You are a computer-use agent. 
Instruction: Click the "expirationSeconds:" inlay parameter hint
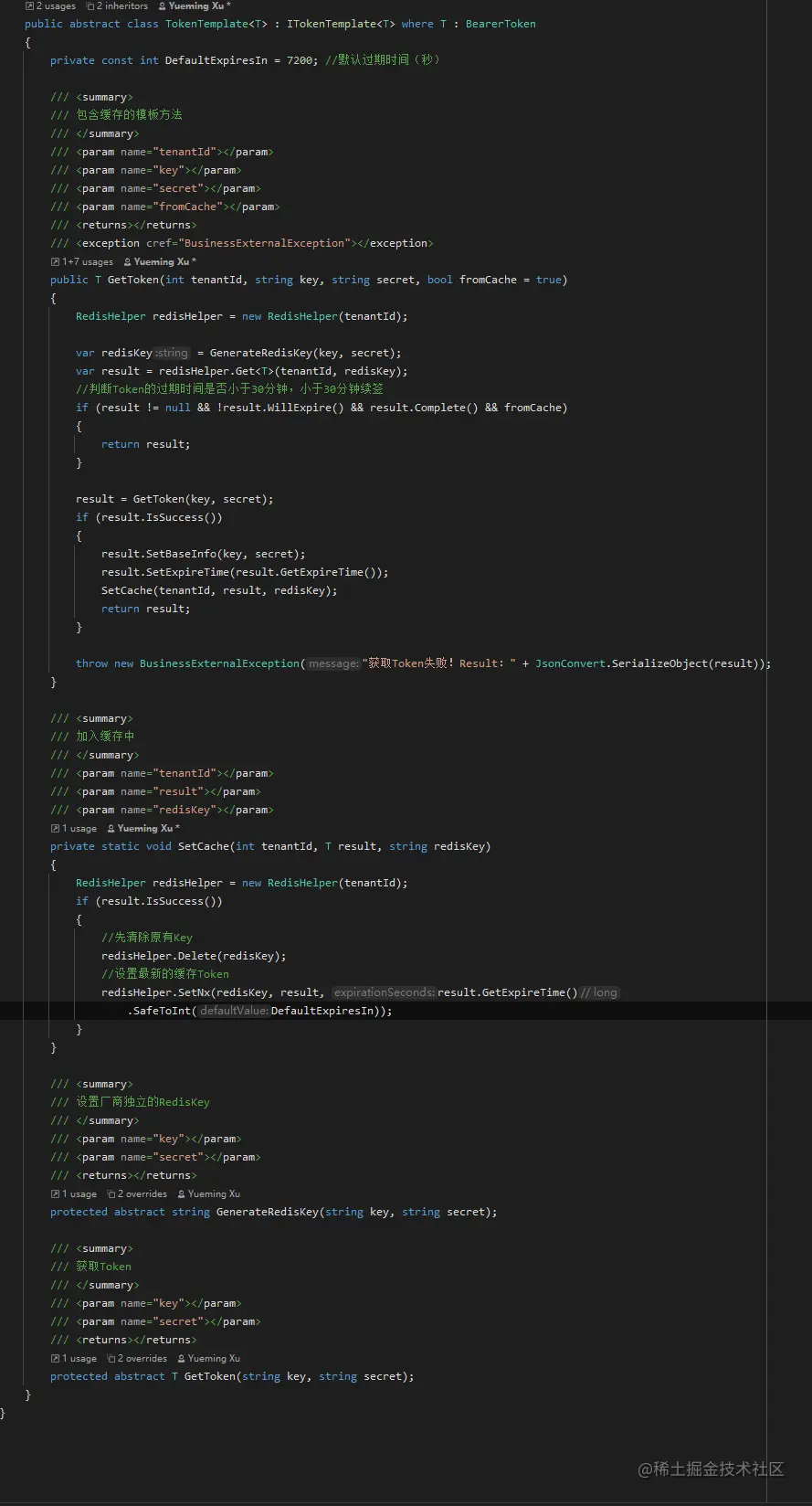click(x=385, y=992)
